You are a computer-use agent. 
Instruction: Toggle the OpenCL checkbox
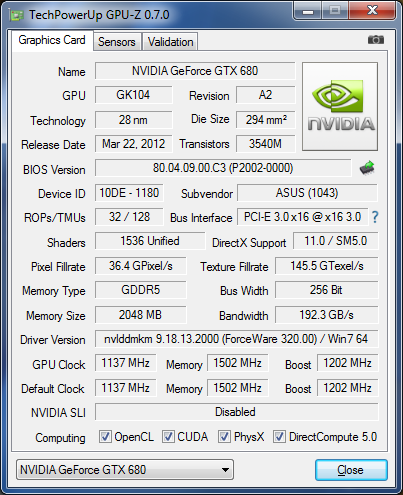pyautogui.click(x=105, y=437)
